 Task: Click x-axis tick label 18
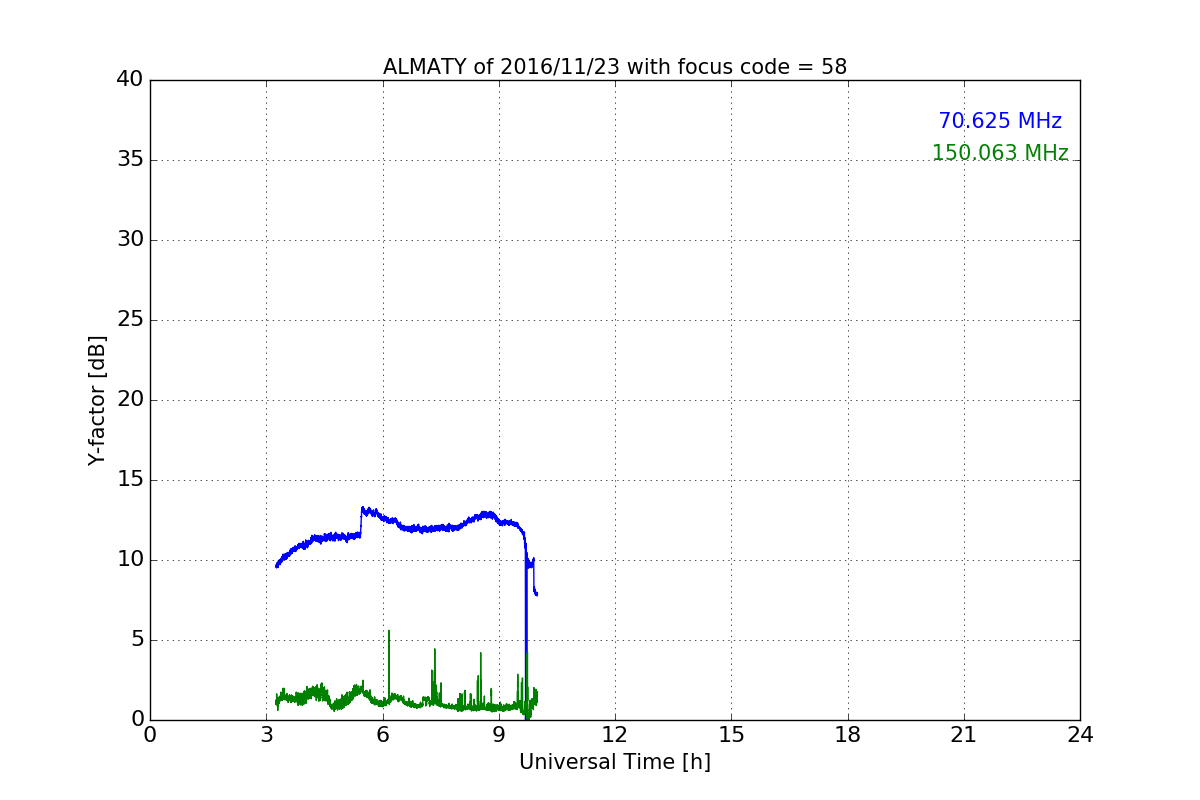tap(848, 735)
